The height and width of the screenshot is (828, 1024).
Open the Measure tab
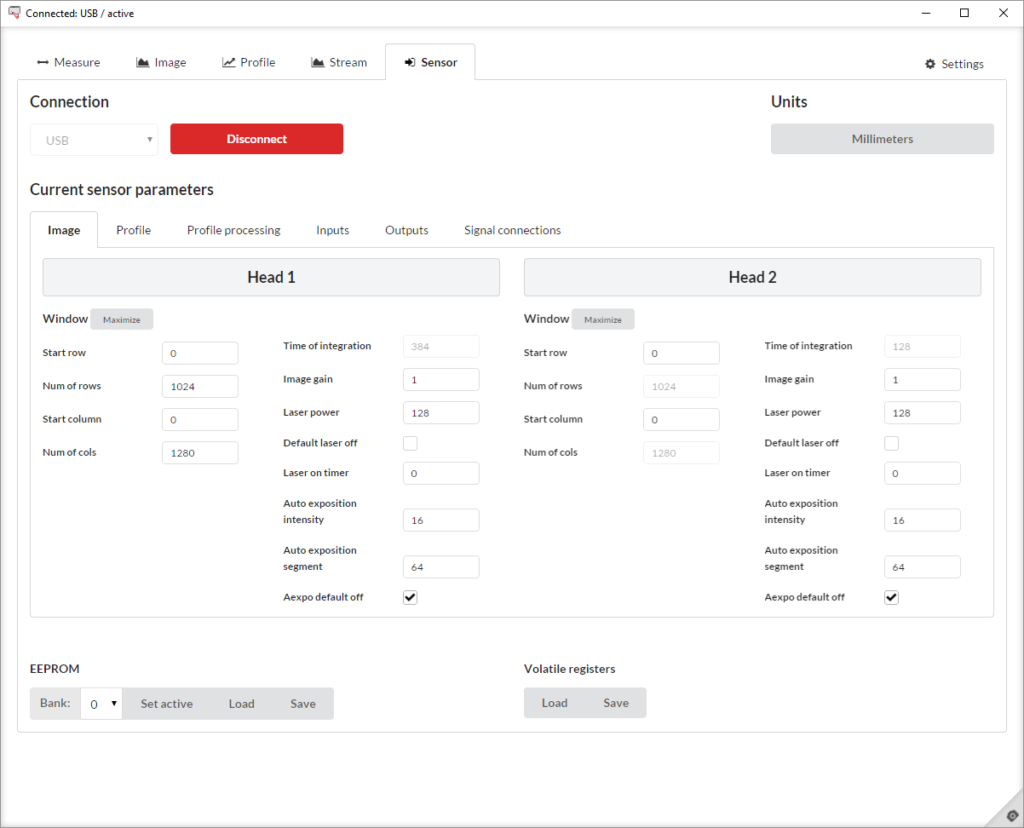[x=68, y=62]
